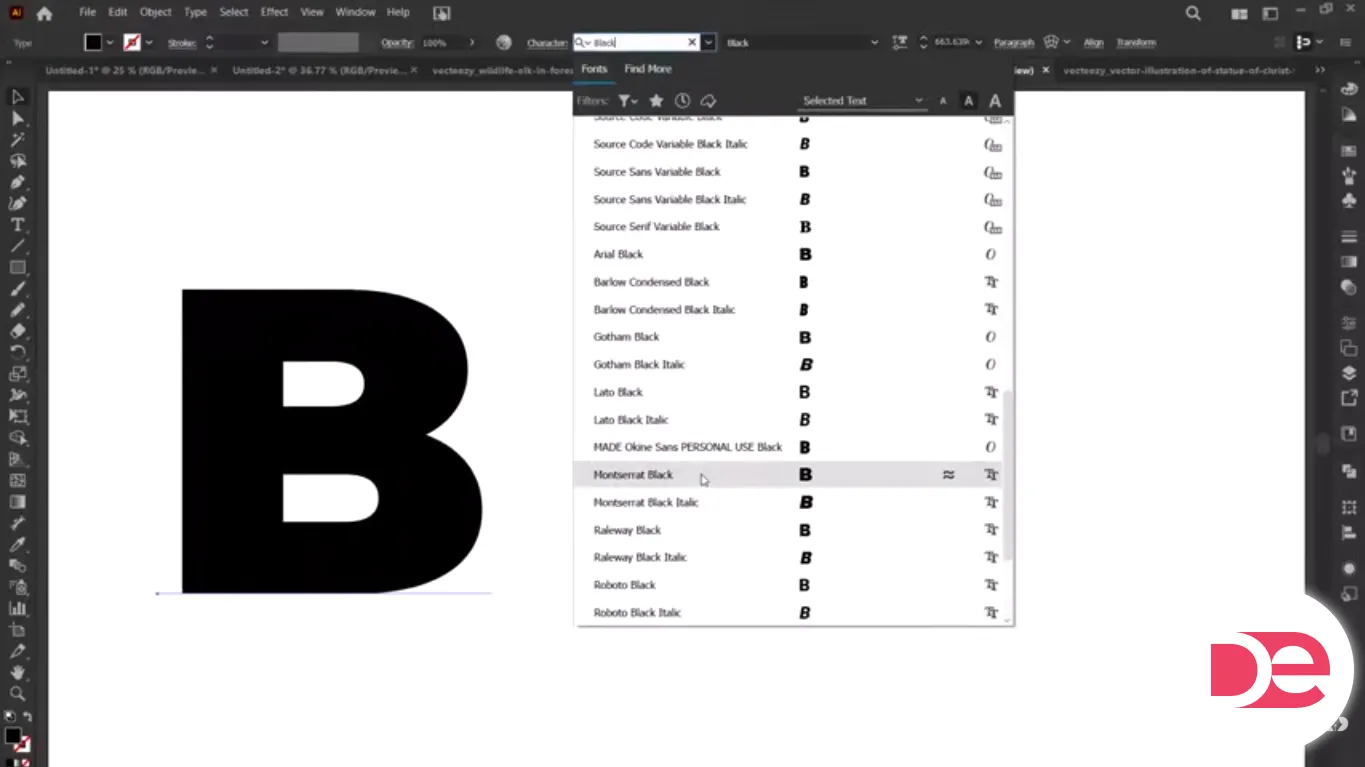This screenshot has width=1365, height=767.
Task: Expand the opacity slider arrow
Action: (x=472, y=43)
